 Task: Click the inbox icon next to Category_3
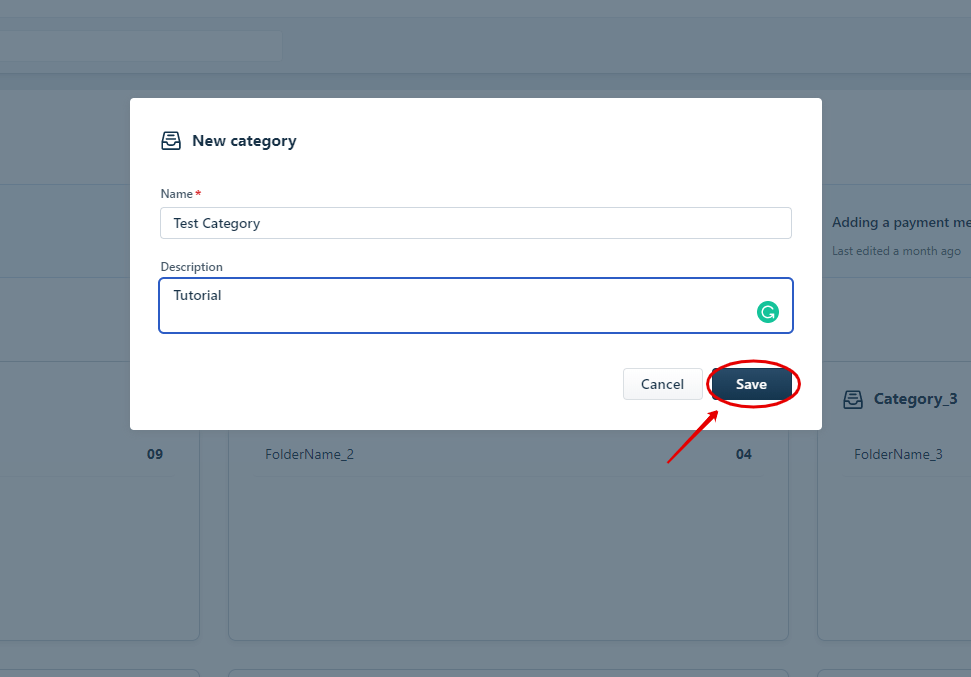pos(853,400)
